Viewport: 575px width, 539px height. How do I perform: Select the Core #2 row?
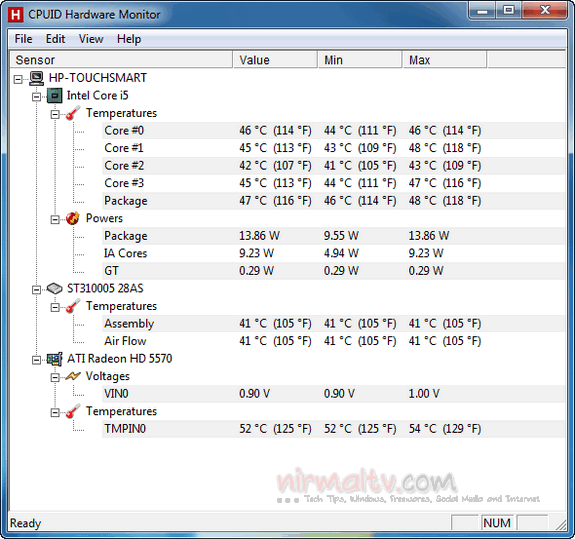click(x=333, y=166)
